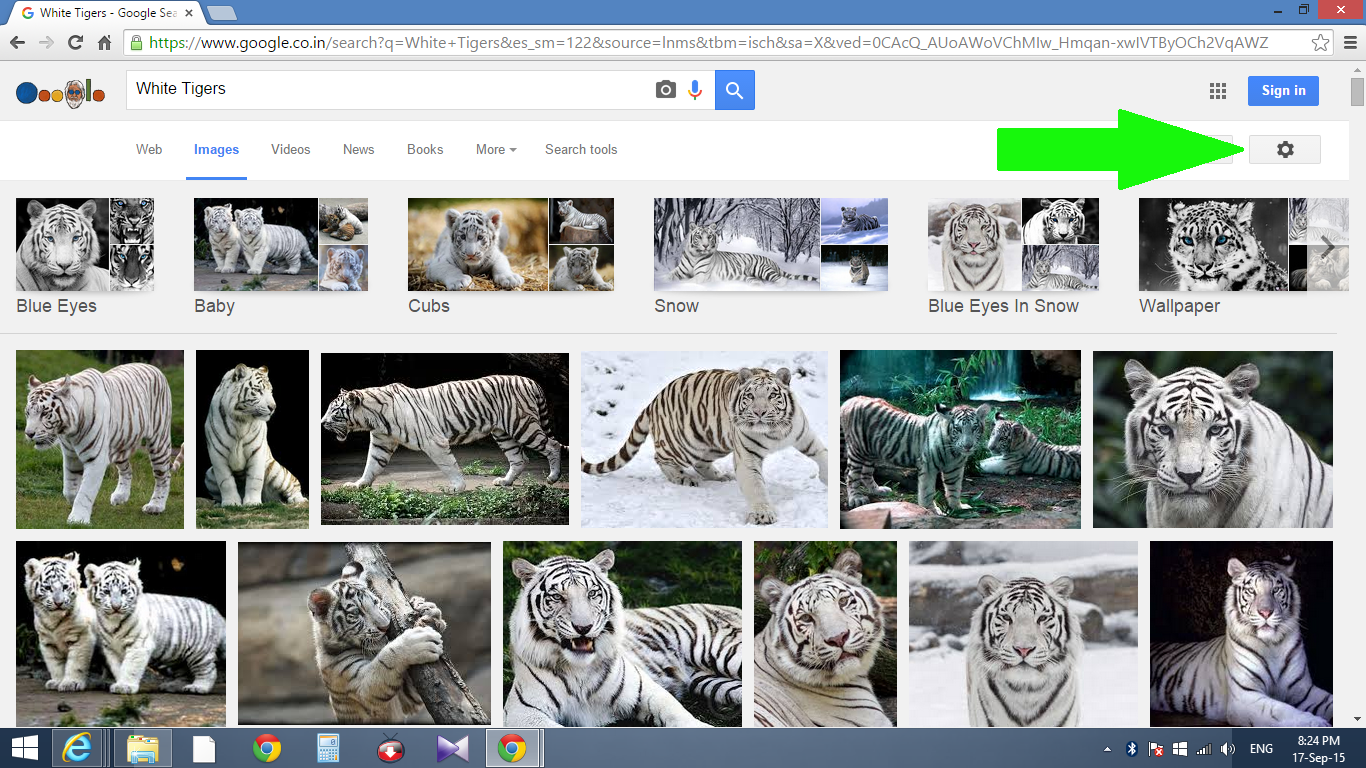Click the blue search magnifier button

pos(734,90)
